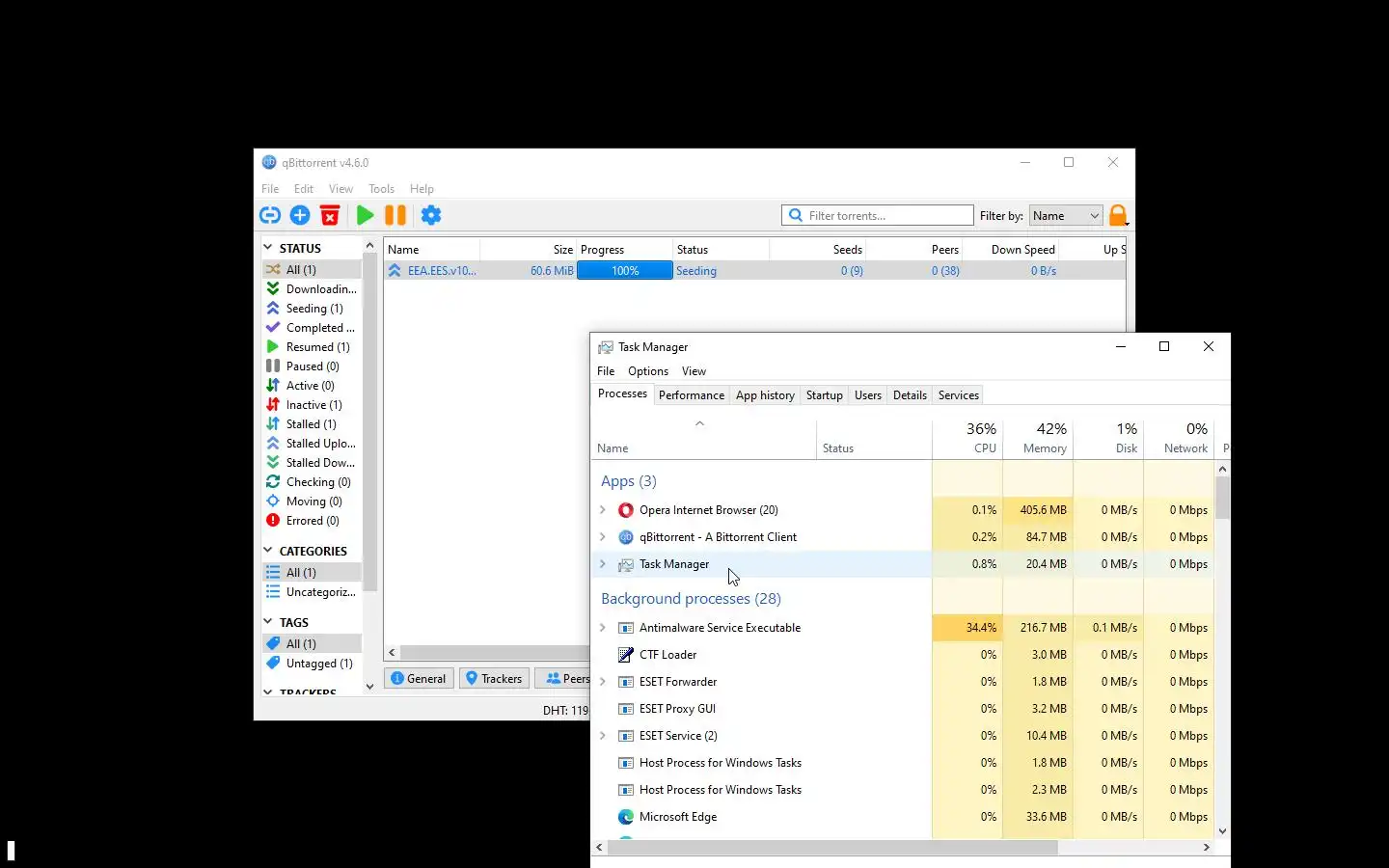Expand qBittorrent process group in Task Manager

click(603, 537)
